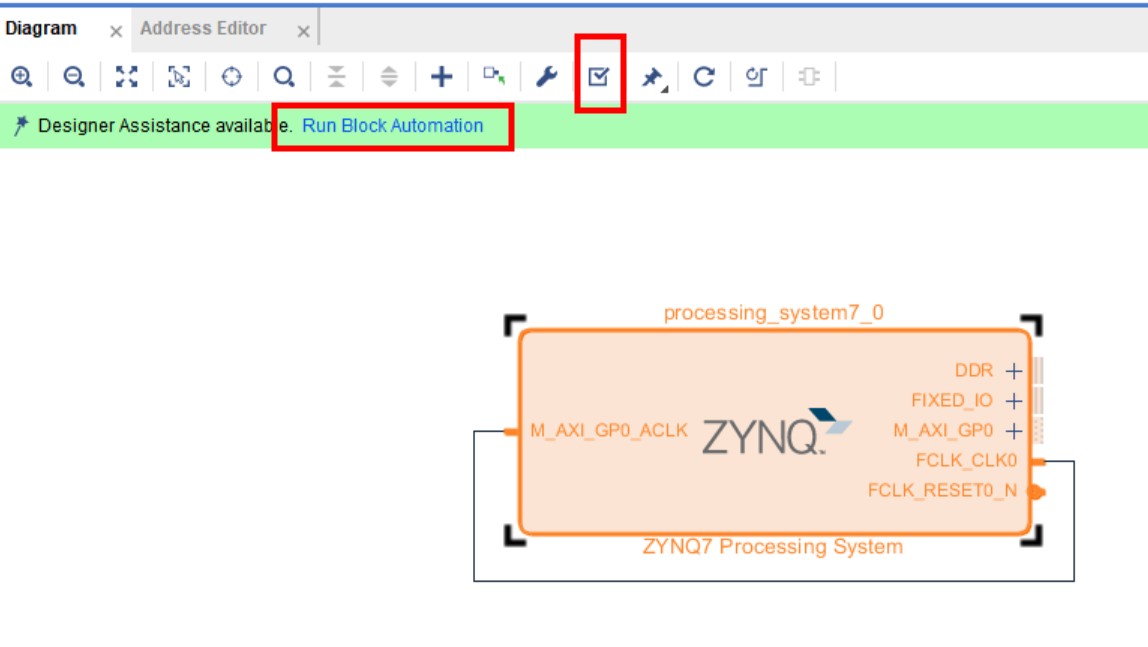Click the M_AXI_GP0 port label
Viewport: 1148px width, 647px height.
[943, 431]
